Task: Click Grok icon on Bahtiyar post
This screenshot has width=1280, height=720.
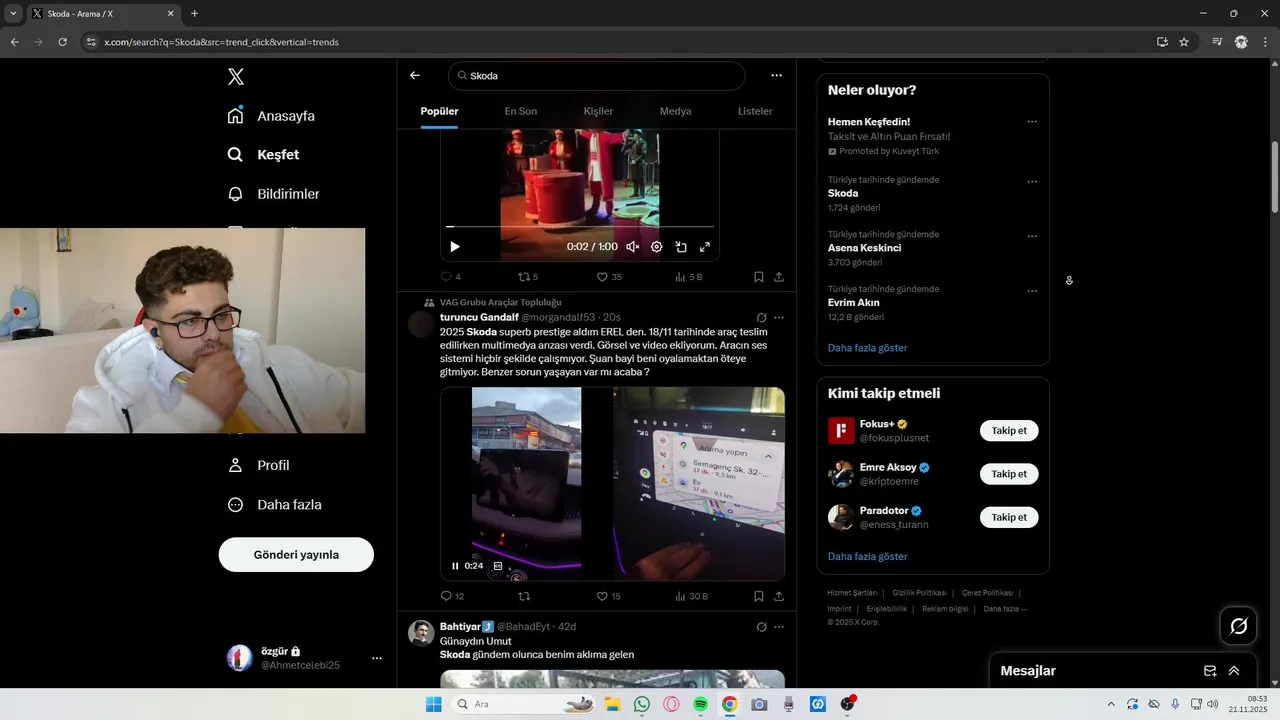Action: [x=762, y=627]
